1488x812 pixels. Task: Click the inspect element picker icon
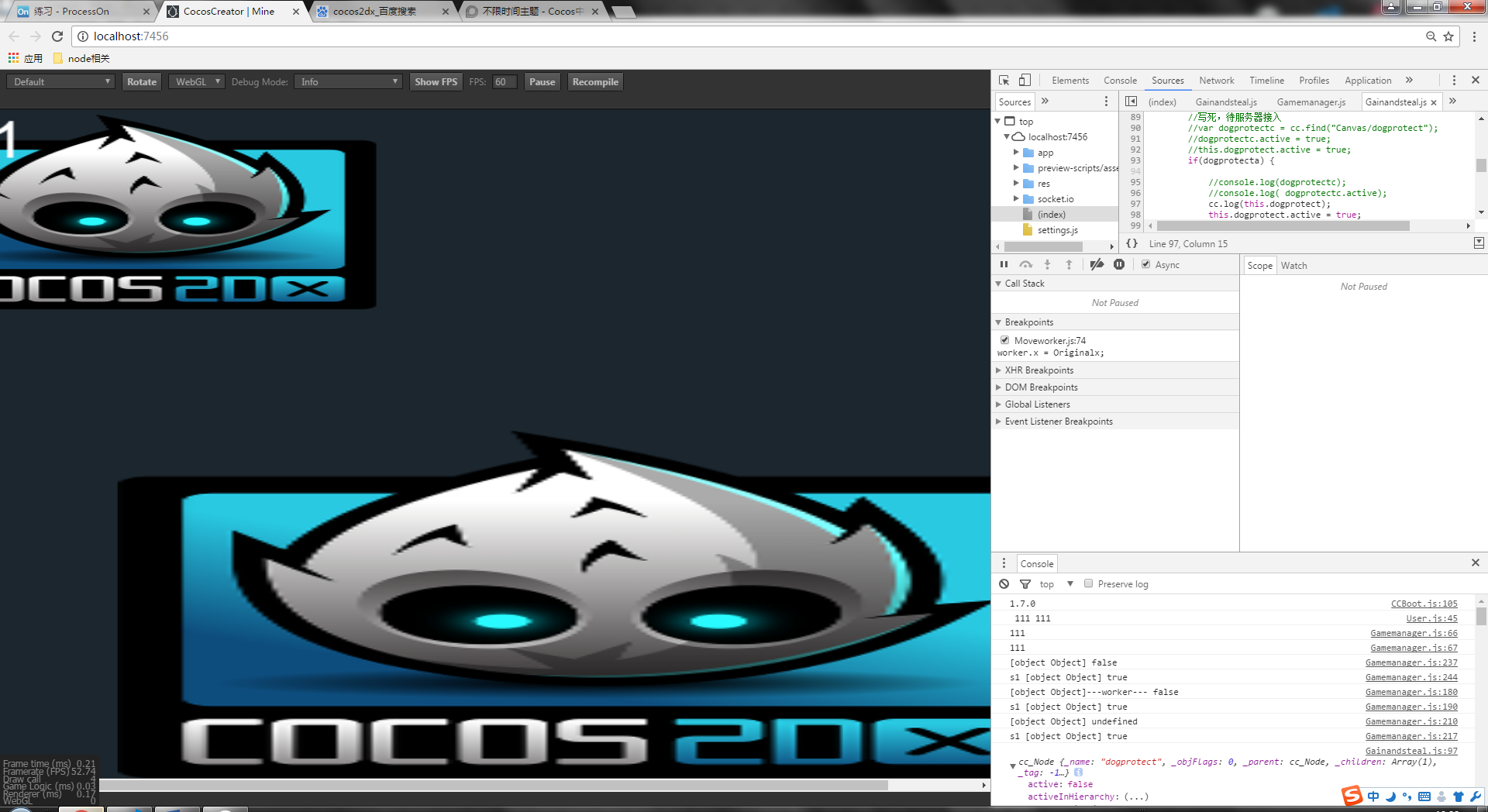1004,81
